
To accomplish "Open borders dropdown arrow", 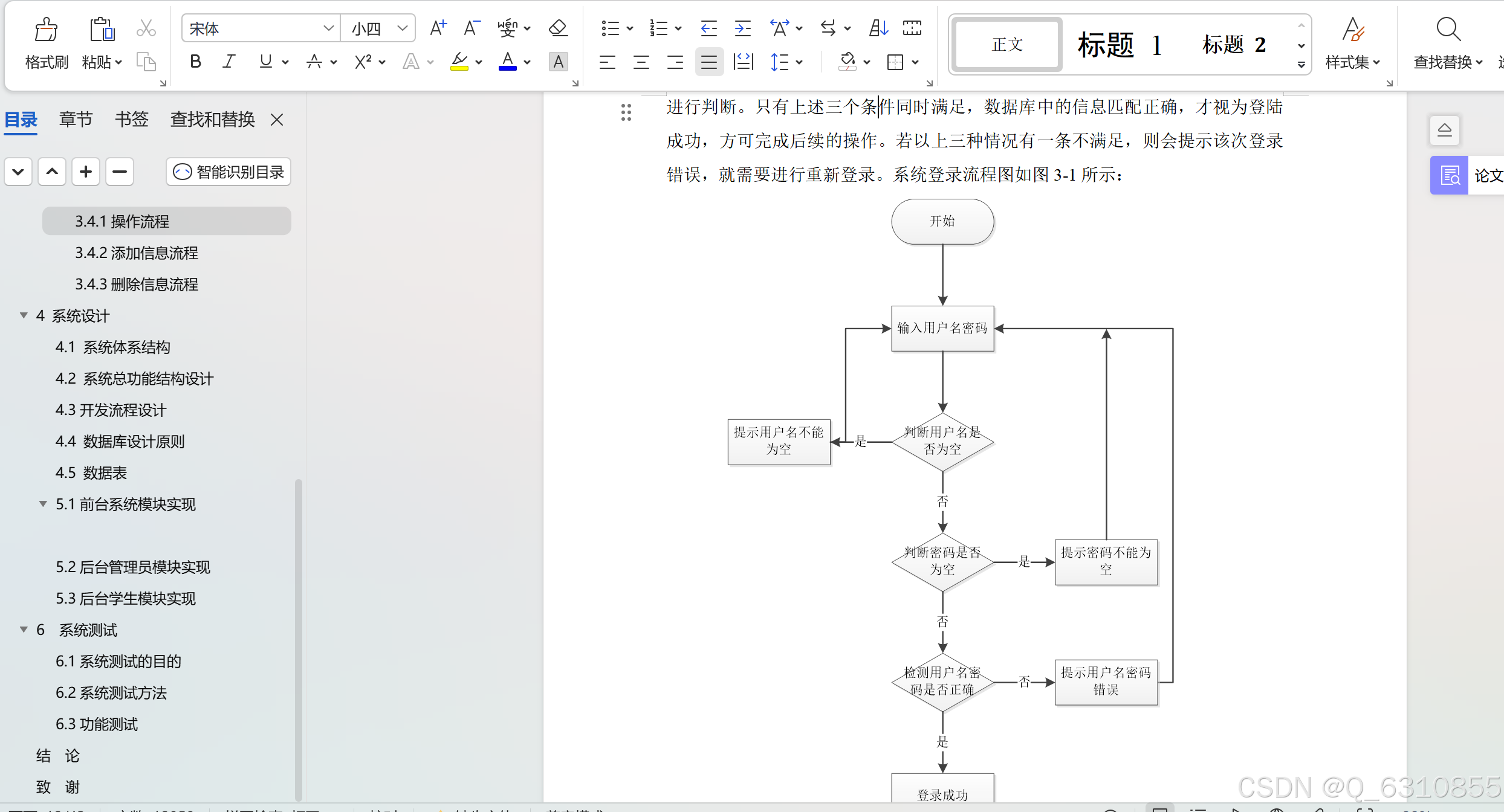I will click(915, 62).
